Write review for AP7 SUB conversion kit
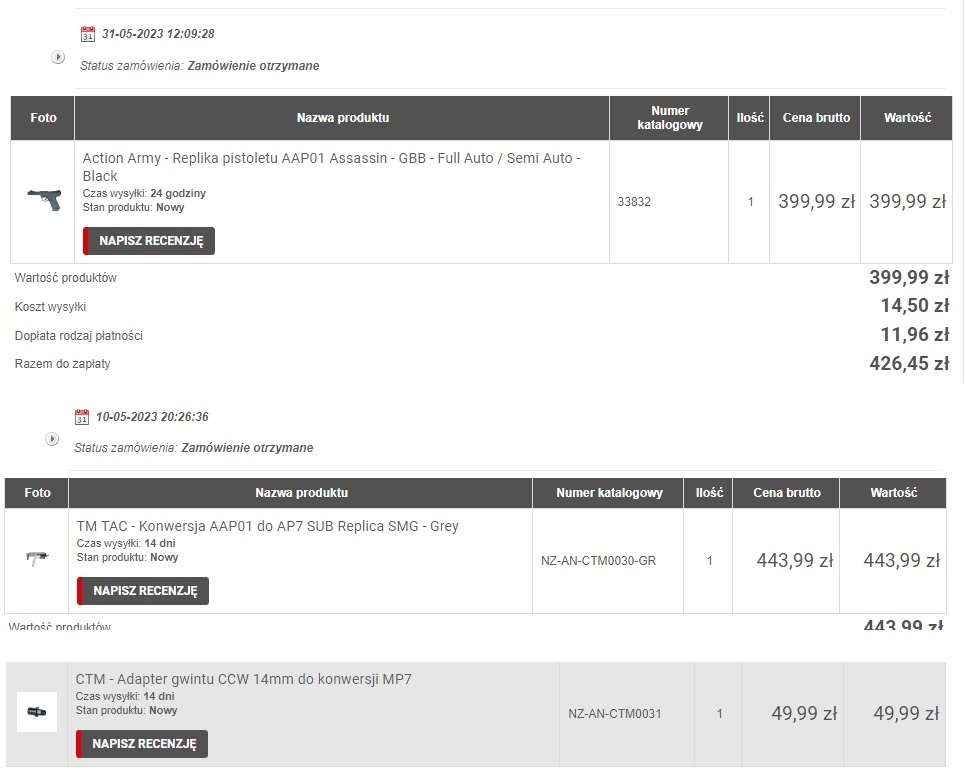Viewport: 965px width, 779px height. (143, 591)
